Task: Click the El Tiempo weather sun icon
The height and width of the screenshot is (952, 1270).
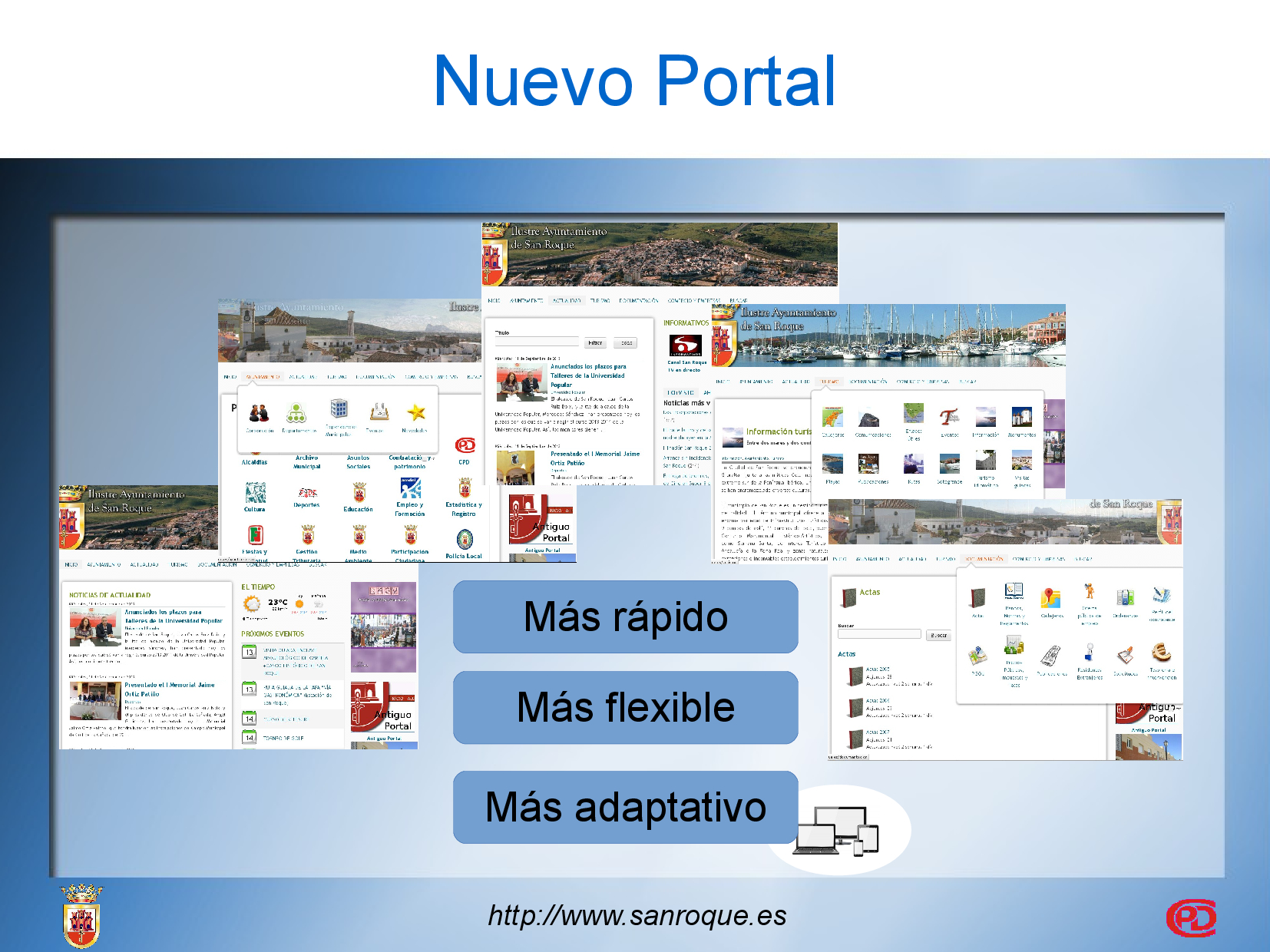Action: [x=252, y=604]
